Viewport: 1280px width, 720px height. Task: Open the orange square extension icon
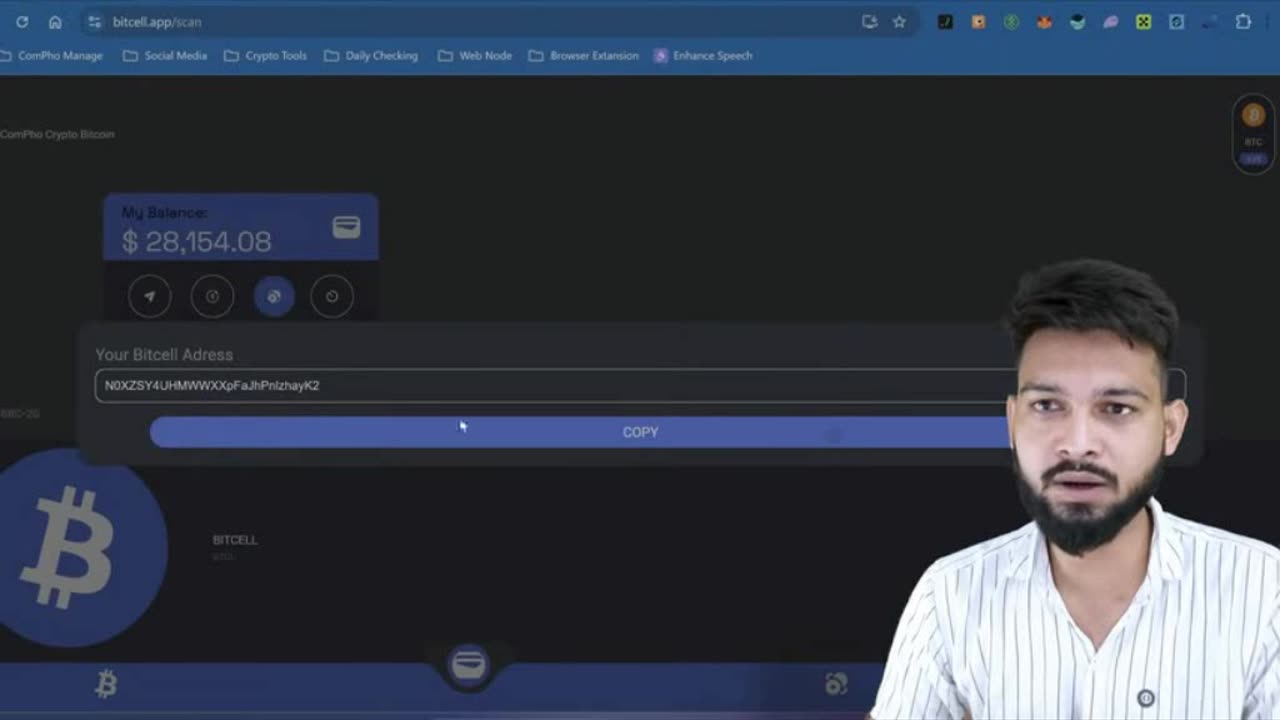(978, 22)
